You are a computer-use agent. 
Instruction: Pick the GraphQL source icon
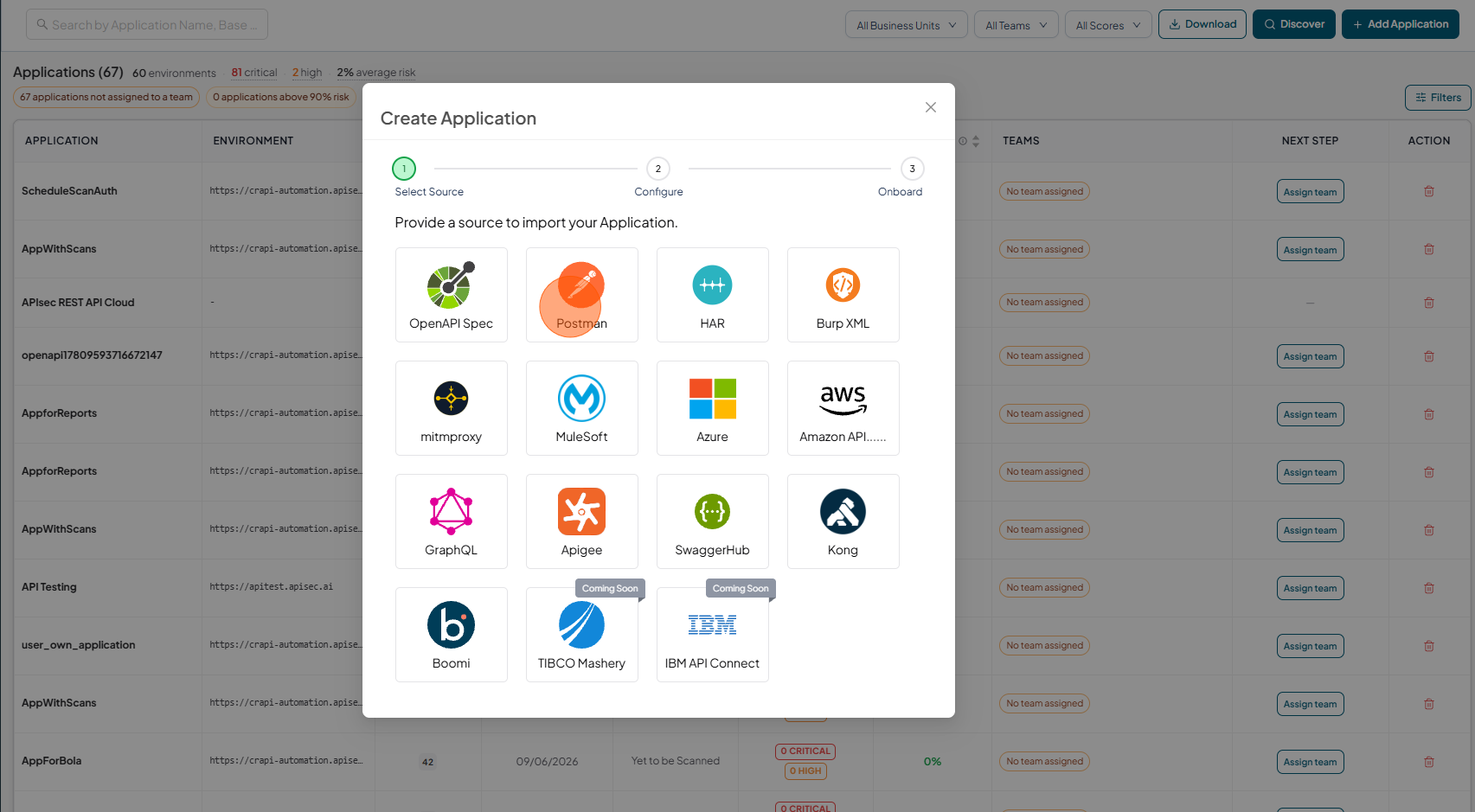[x=451, y=521]
